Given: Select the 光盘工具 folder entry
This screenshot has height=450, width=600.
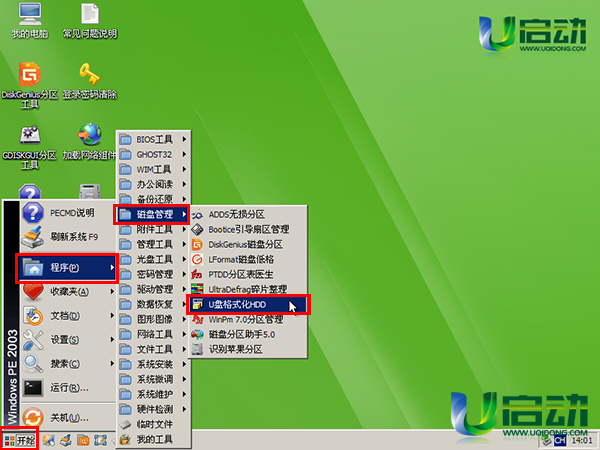Looking at the screenshot, I should (x=153, y=259).
